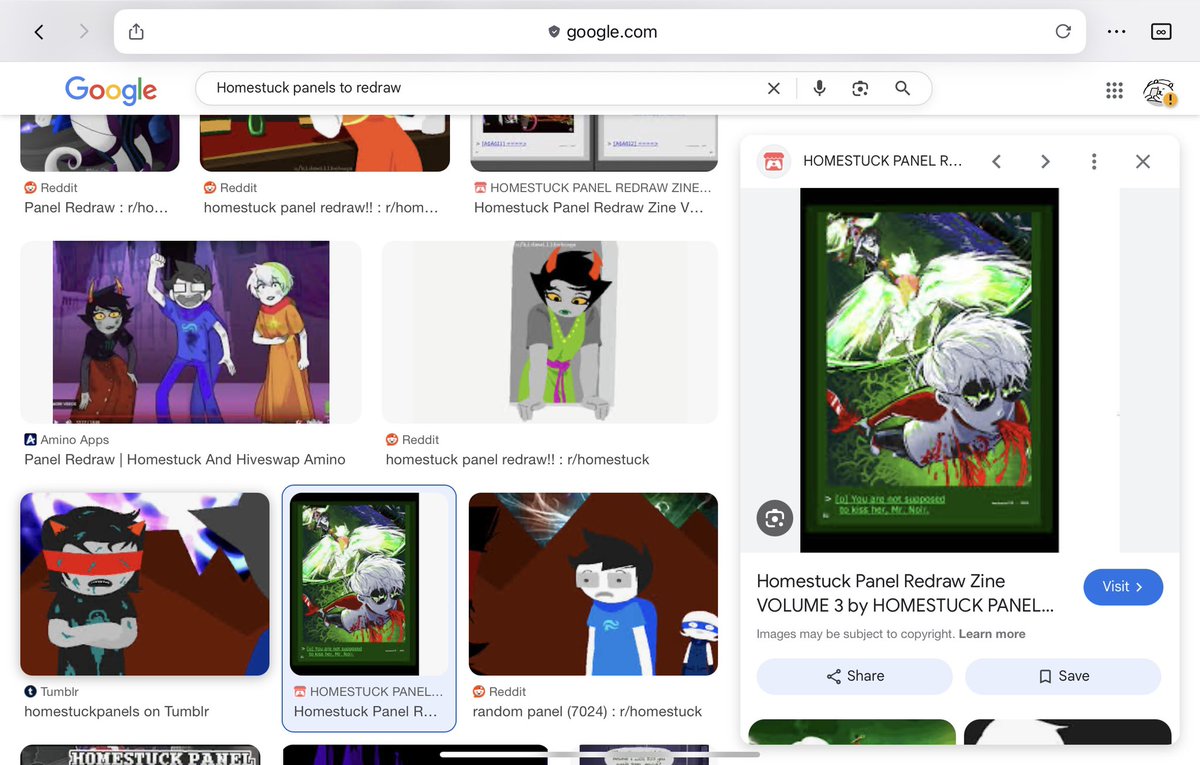This screenshot has width=1200, height=765.
Task: Submit search with magnifying glass icon
Action: (902, 88)
